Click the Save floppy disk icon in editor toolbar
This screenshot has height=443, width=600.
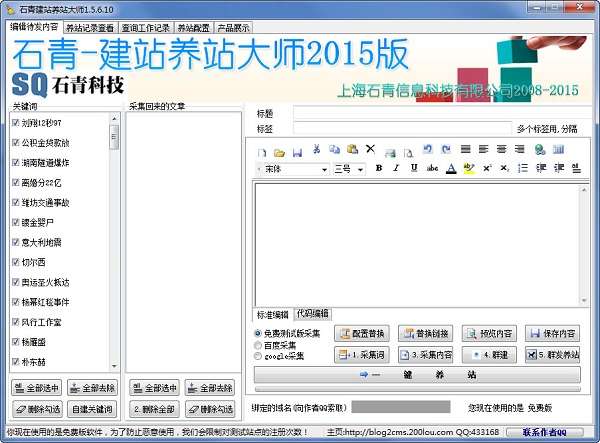[297, 151]
